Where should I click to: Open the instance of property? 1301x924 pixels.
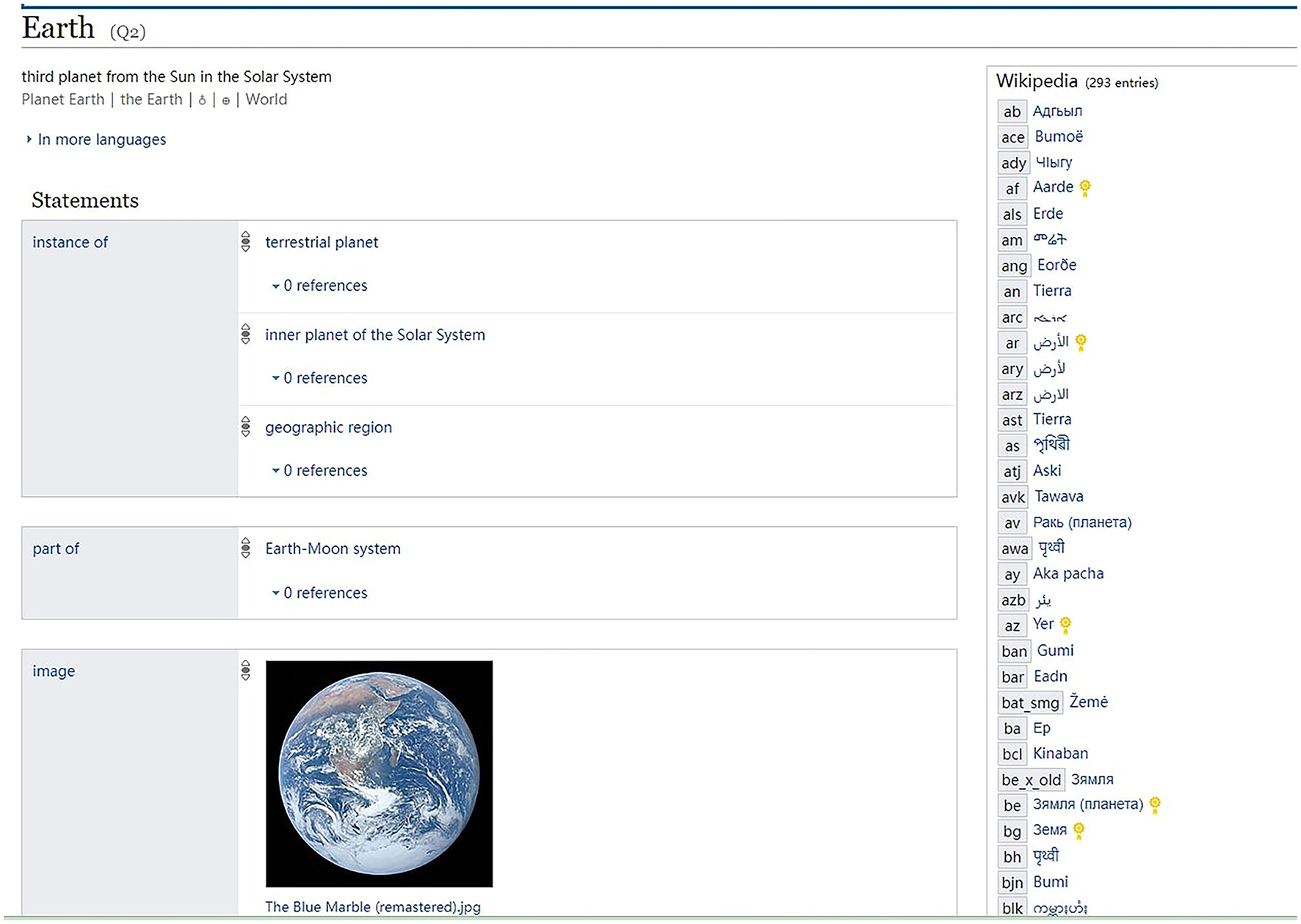70,242
